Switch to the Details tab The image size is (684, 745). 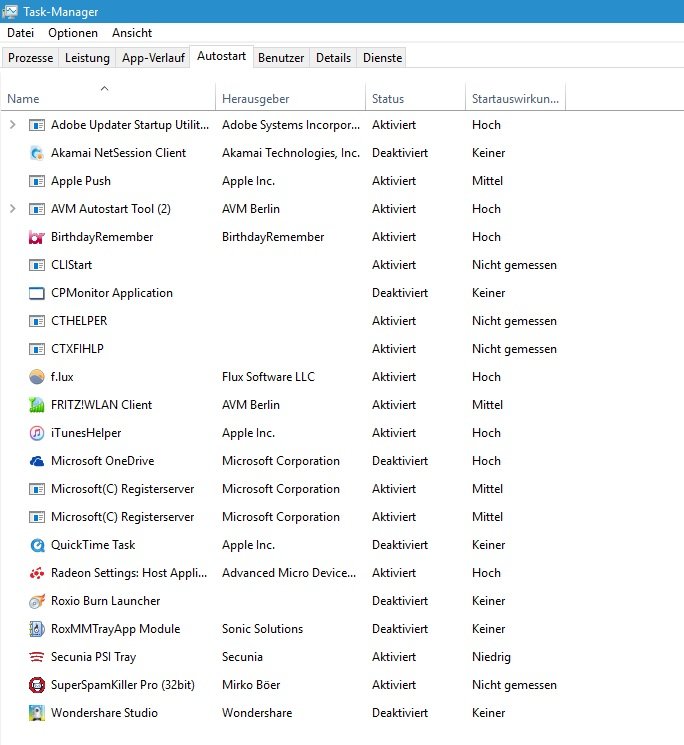(x=333, y=58)
